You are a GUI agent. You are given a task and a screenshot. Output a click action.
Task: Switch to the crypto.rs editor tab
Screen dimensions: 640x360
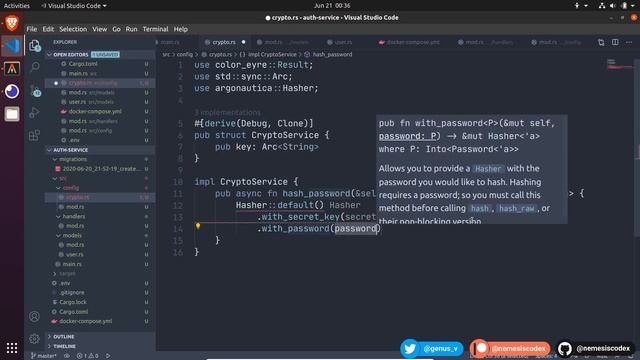[x=224, y=42]
